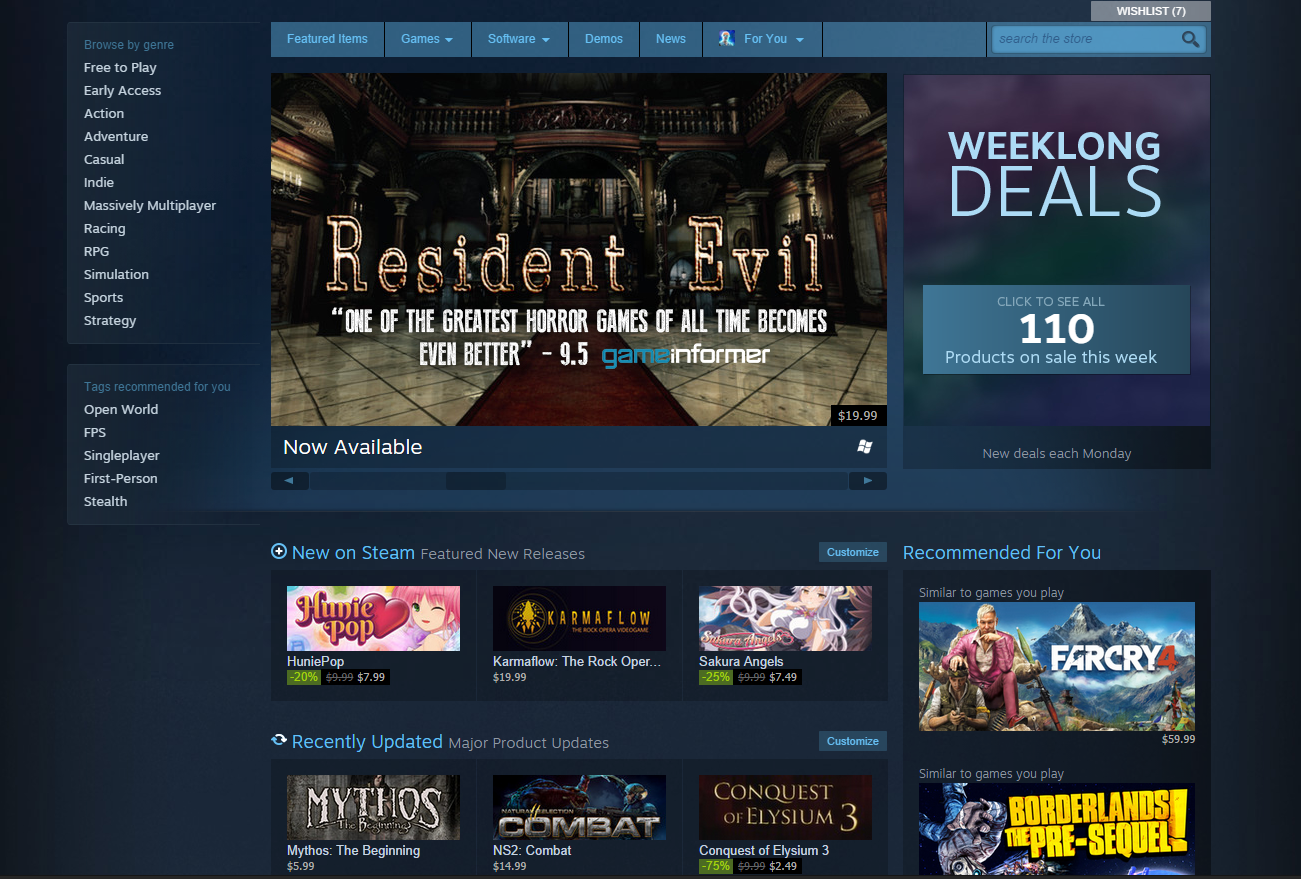Click the "New deals each Monday" text
Viewport: 1301px width, 879px height.
click(1057, 454)
